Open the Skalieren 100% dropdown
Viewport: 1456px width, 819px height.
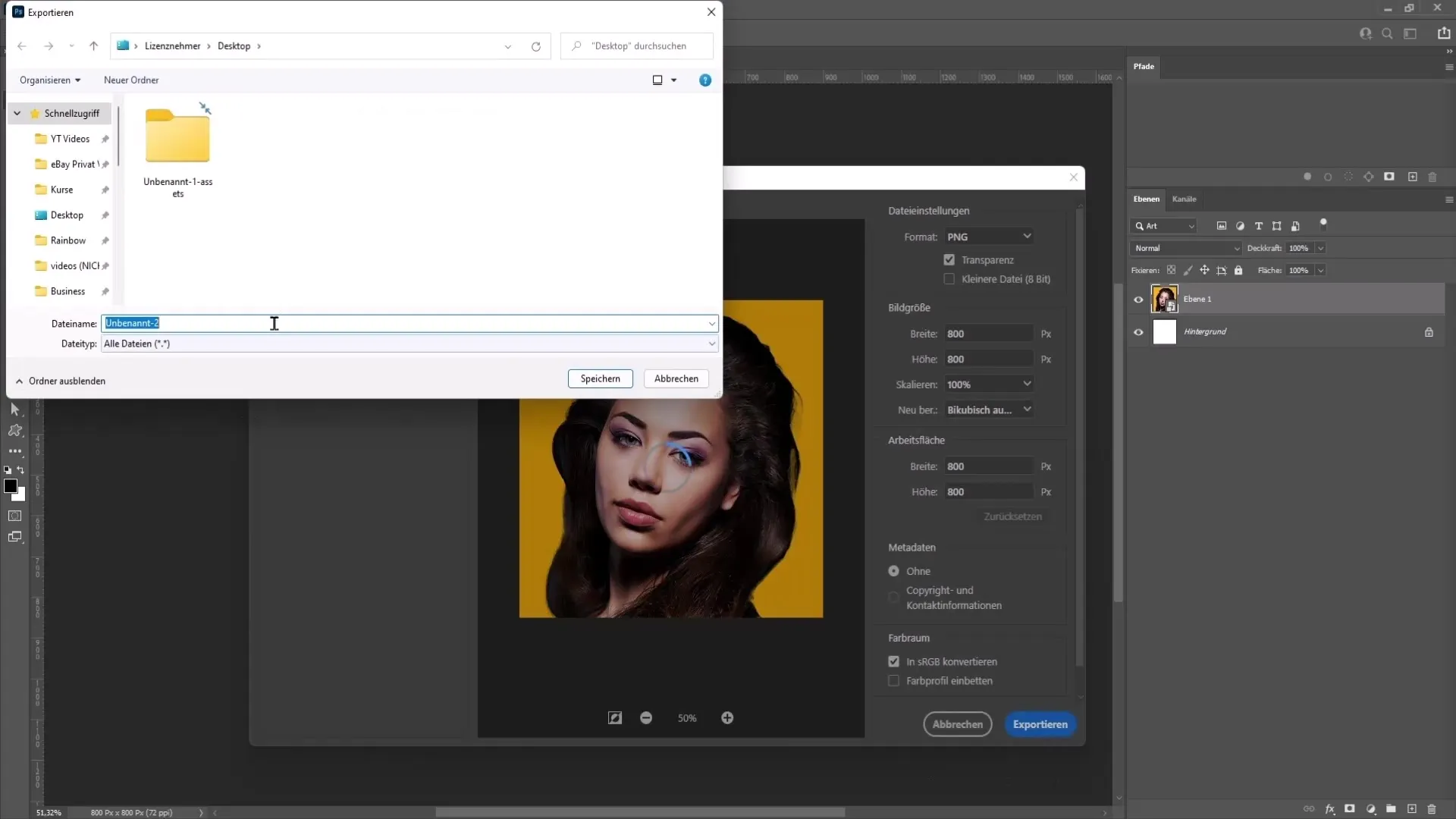coord(989,384)
